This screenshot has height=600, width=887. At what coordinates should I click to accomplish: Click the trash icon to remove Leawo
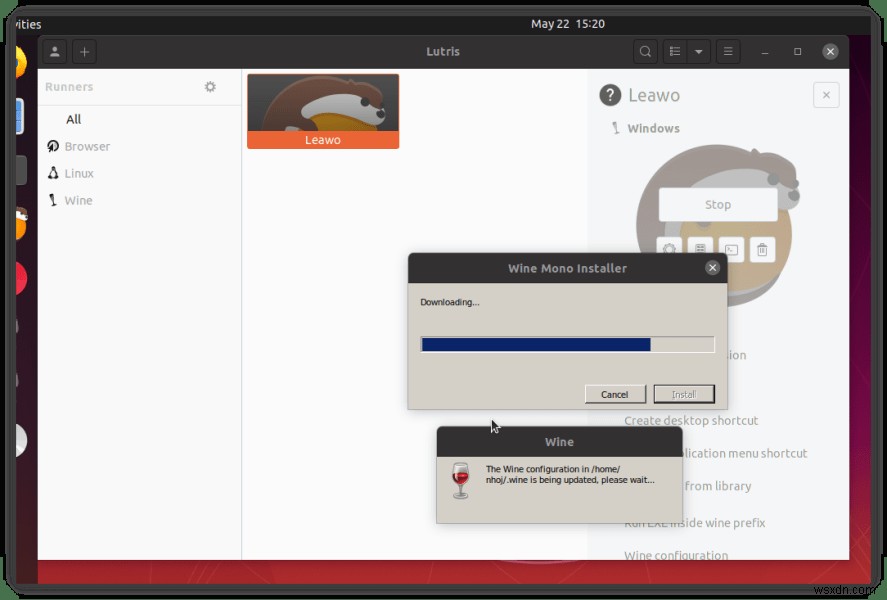coord(762,248)
